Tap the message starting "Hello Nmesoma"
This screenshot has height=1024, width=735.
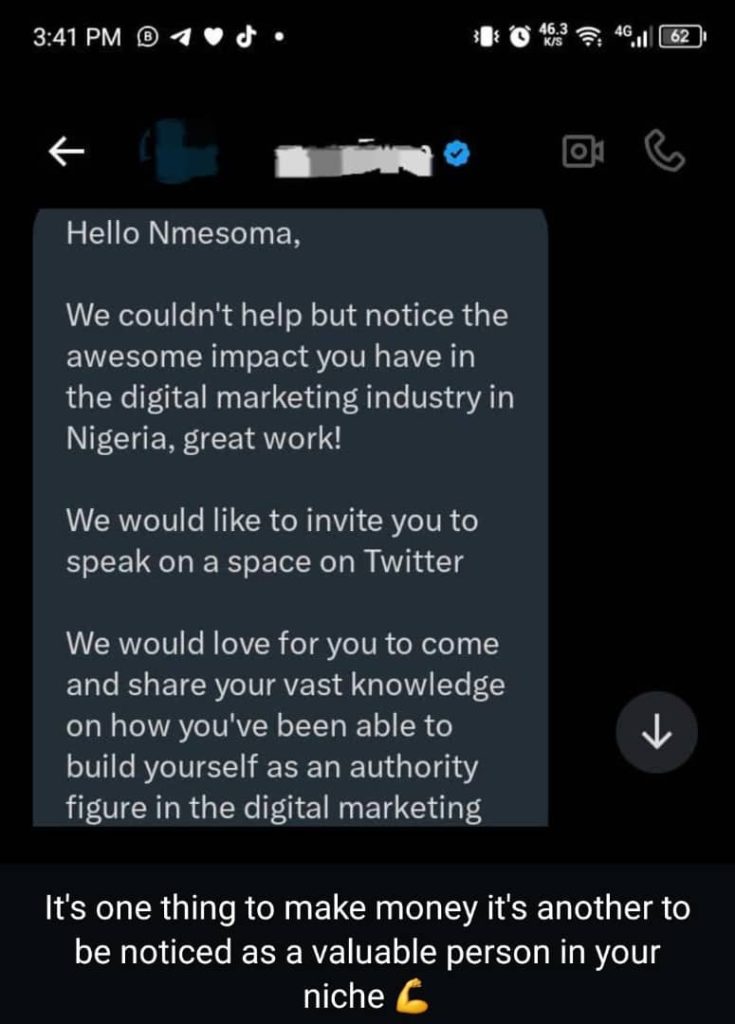[x=290, y=520]
